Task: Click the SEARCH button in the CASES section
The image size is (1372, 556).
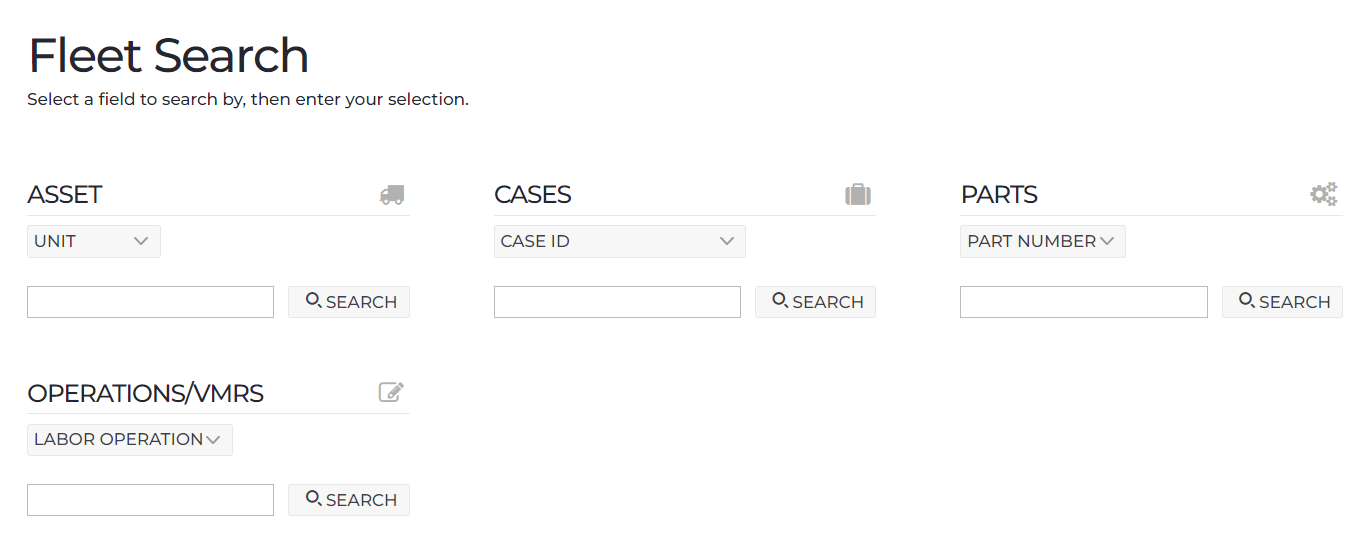Action: pyautogui.click(x=815, y=302)
